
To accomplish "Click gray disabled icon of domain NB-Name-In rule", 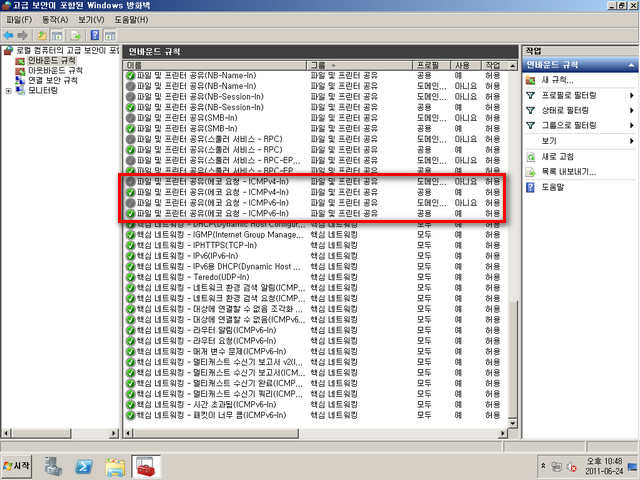I will [x=131, y=86].
